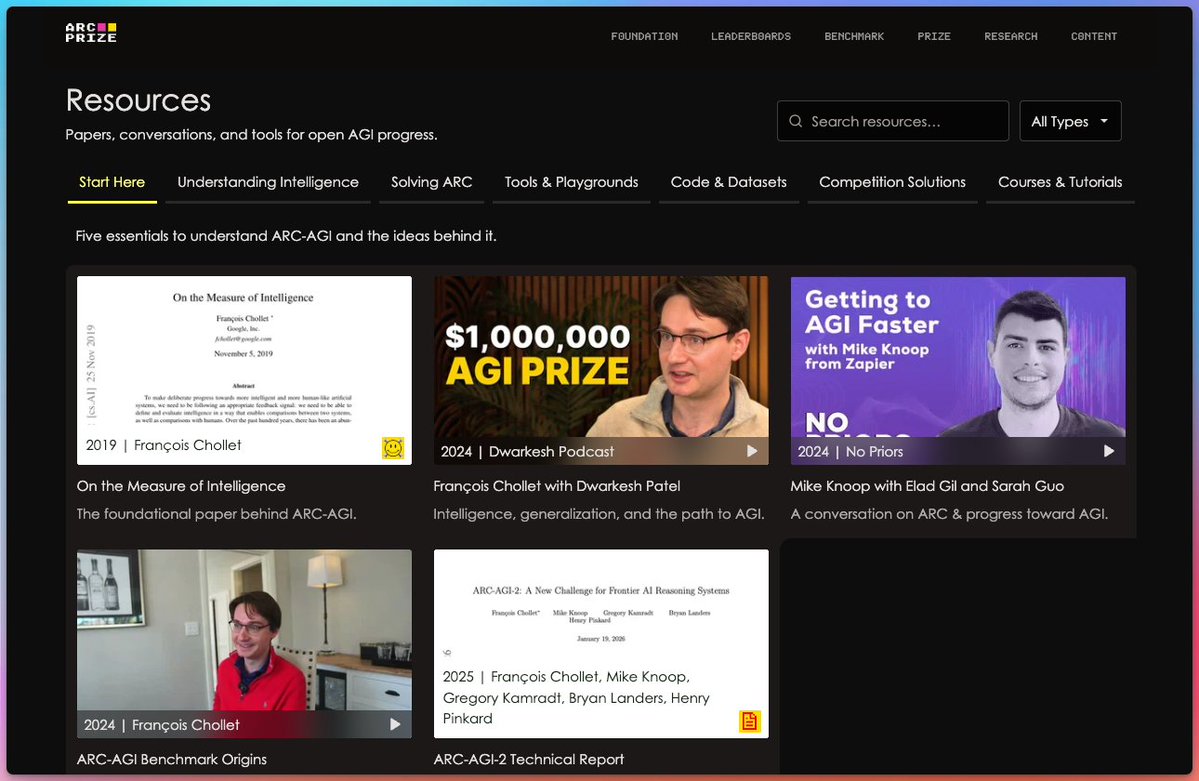The height and width of the screenshot is (781, 1199).
Task: Open the $1,000,000 AGI Prize video thumbnail
Action: point(601,370)
